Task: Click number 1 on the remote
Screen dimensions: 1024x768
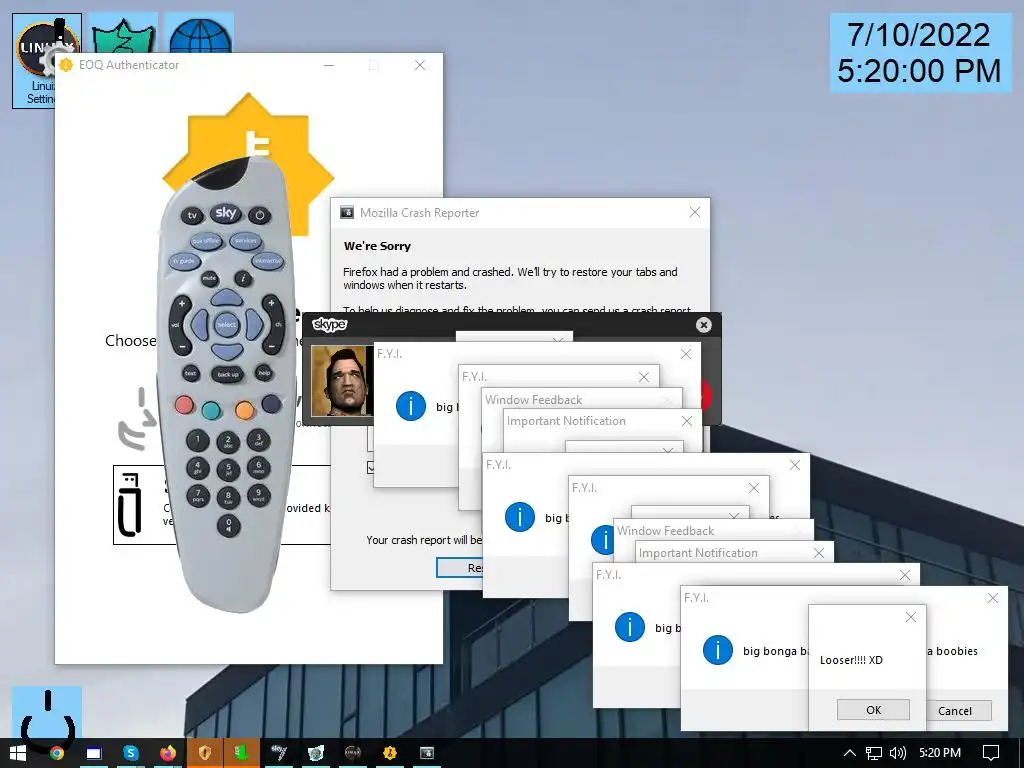Action: [x=197, y=440]
